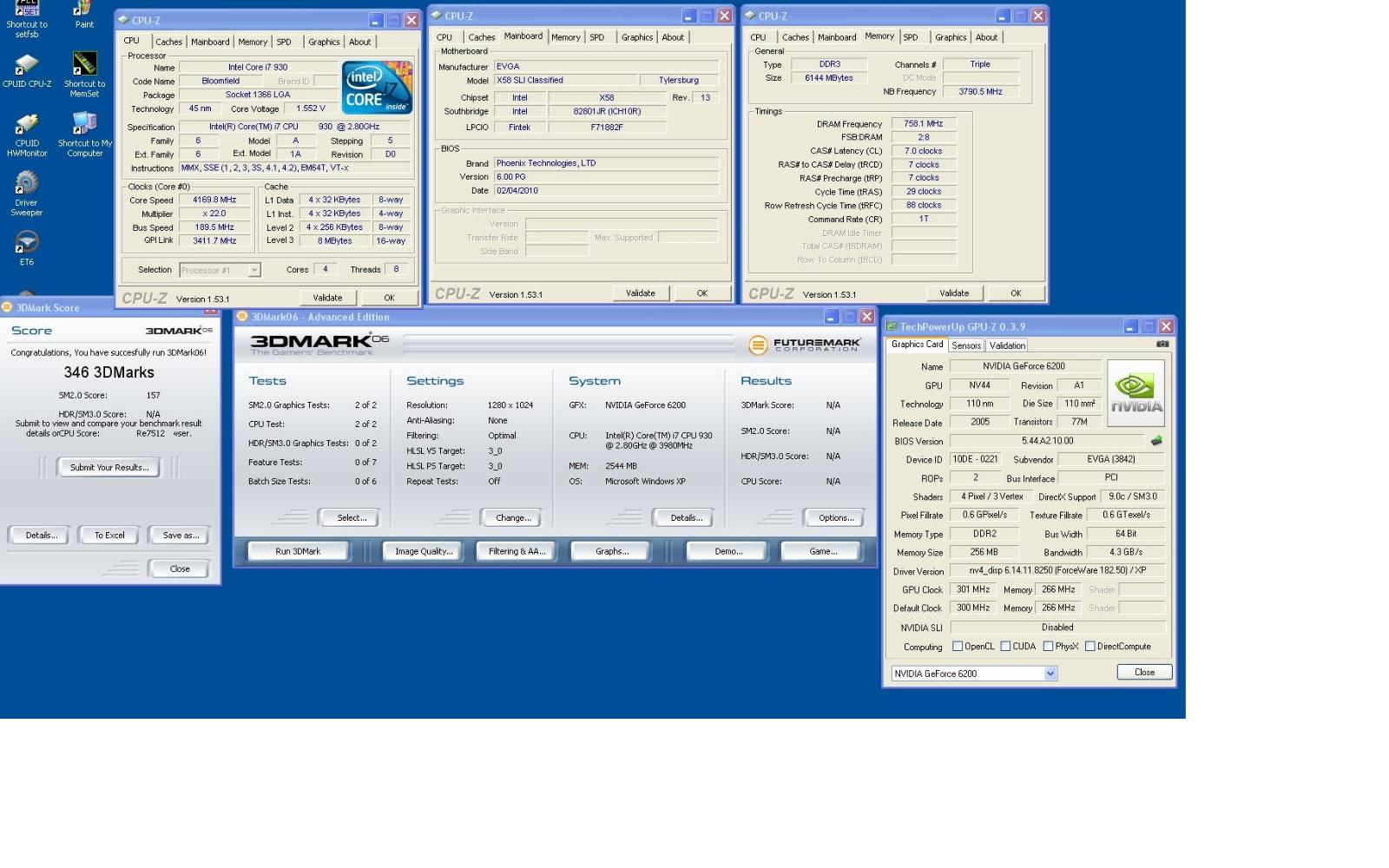Open the Validation tab in GPU-Z
The height and width of the screenshot is (868, 1389).
pyautogui.click(x=1007, y=345)
